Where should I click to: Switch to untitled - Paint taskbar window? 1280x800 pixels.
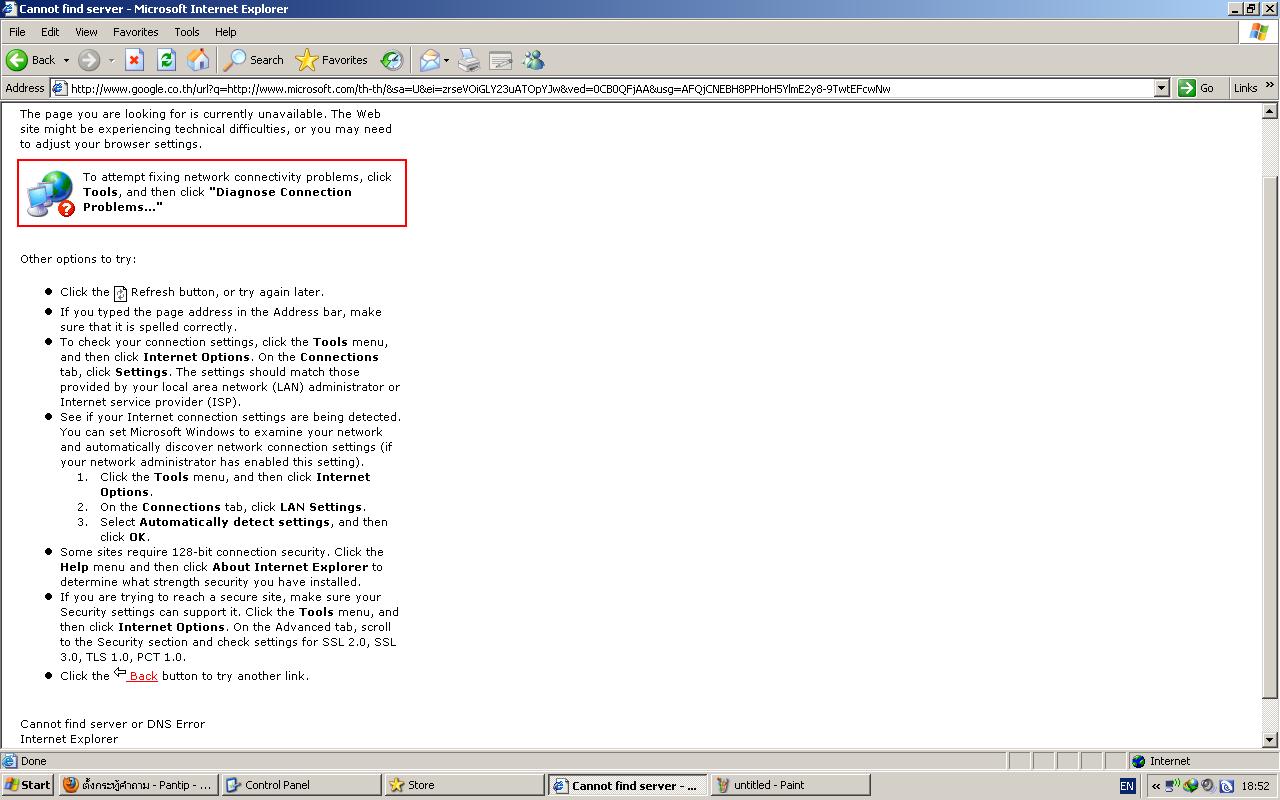coord(790,785)
